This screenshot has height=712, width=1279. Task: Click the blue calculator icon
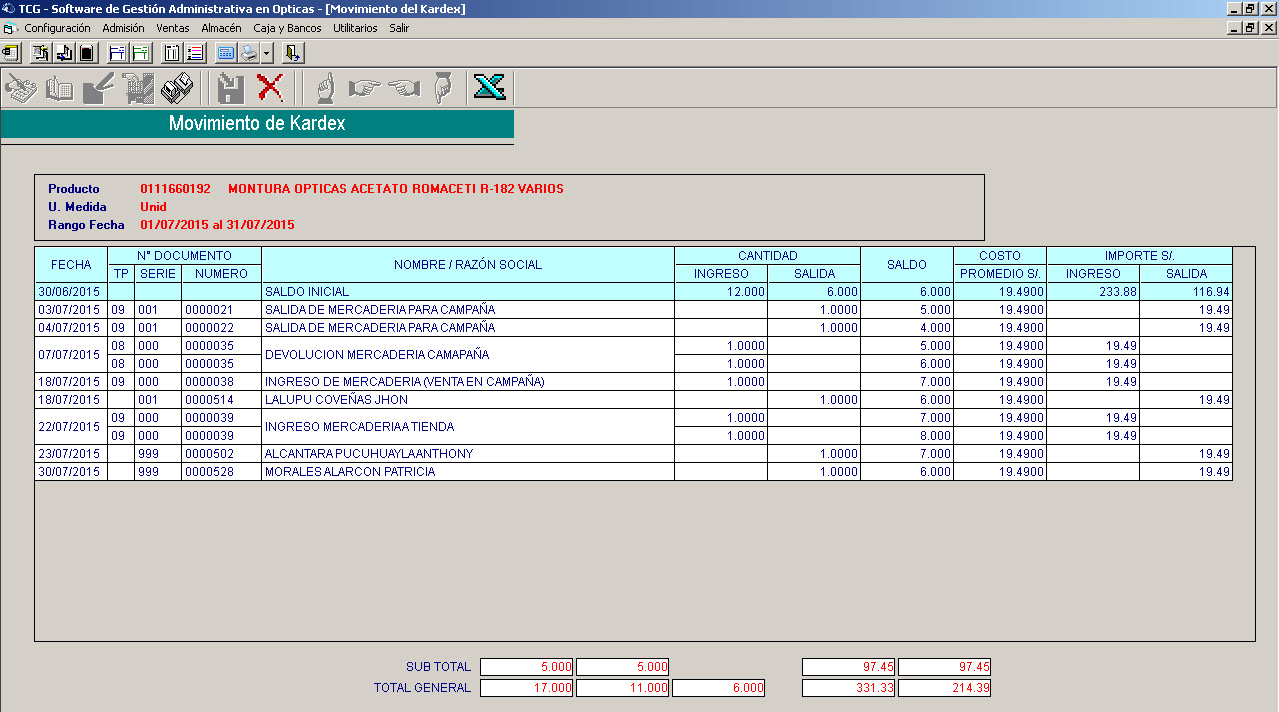(x=225, y=53)
